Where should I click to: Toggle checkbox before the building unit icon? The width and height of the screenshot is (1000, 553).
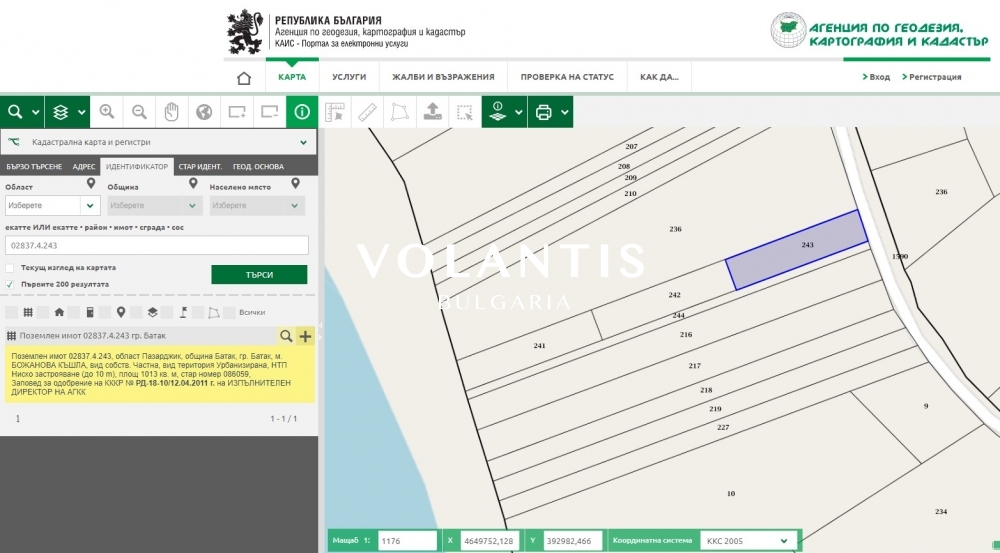[x=74, y=313]
